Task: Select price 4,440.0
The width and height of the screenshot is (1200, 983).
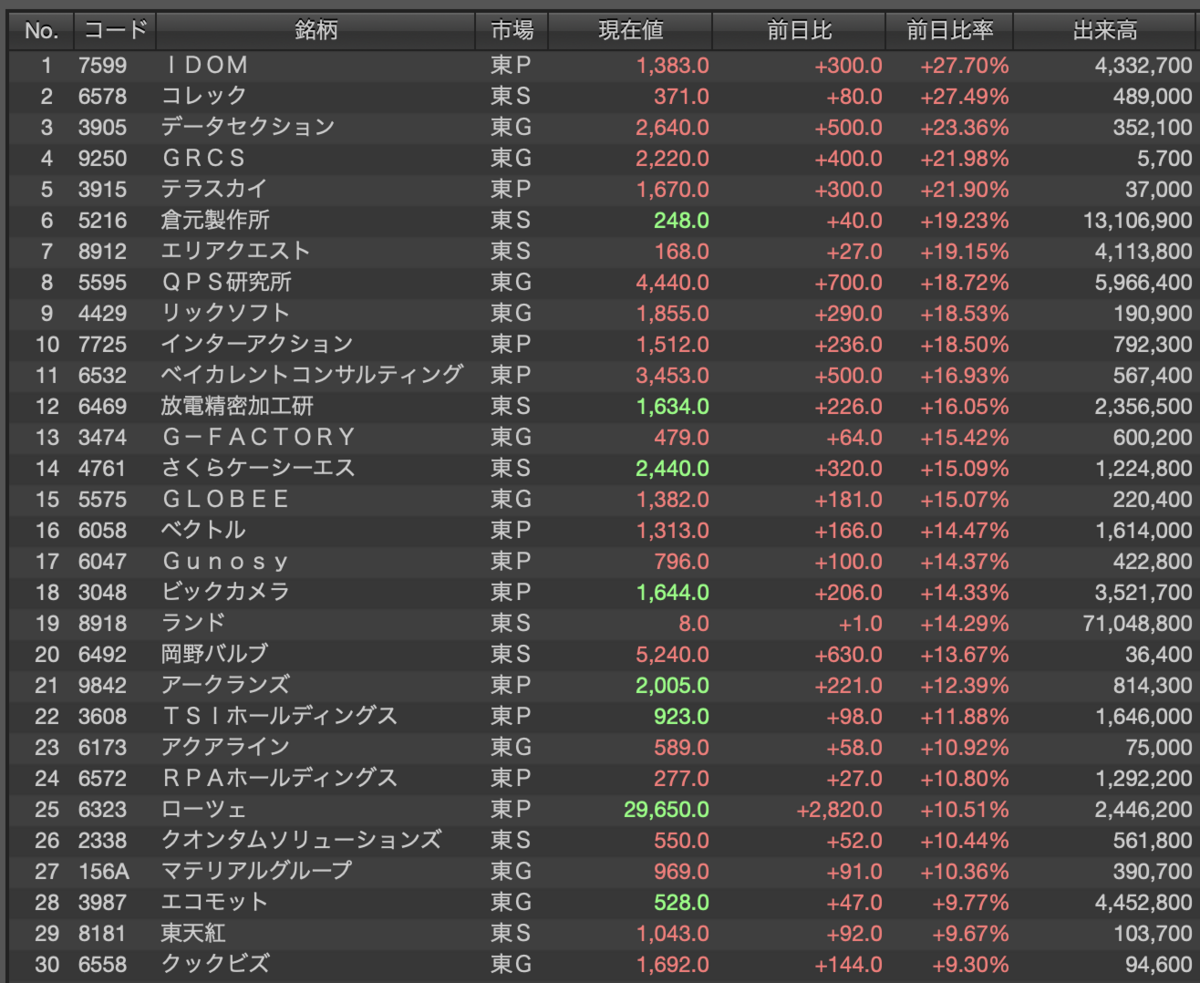Action: [x=673, y=282]
